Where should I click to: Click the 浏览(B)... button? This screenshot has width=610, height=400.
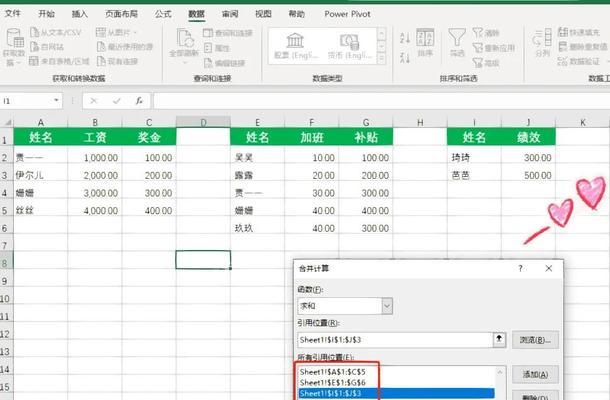535,340
